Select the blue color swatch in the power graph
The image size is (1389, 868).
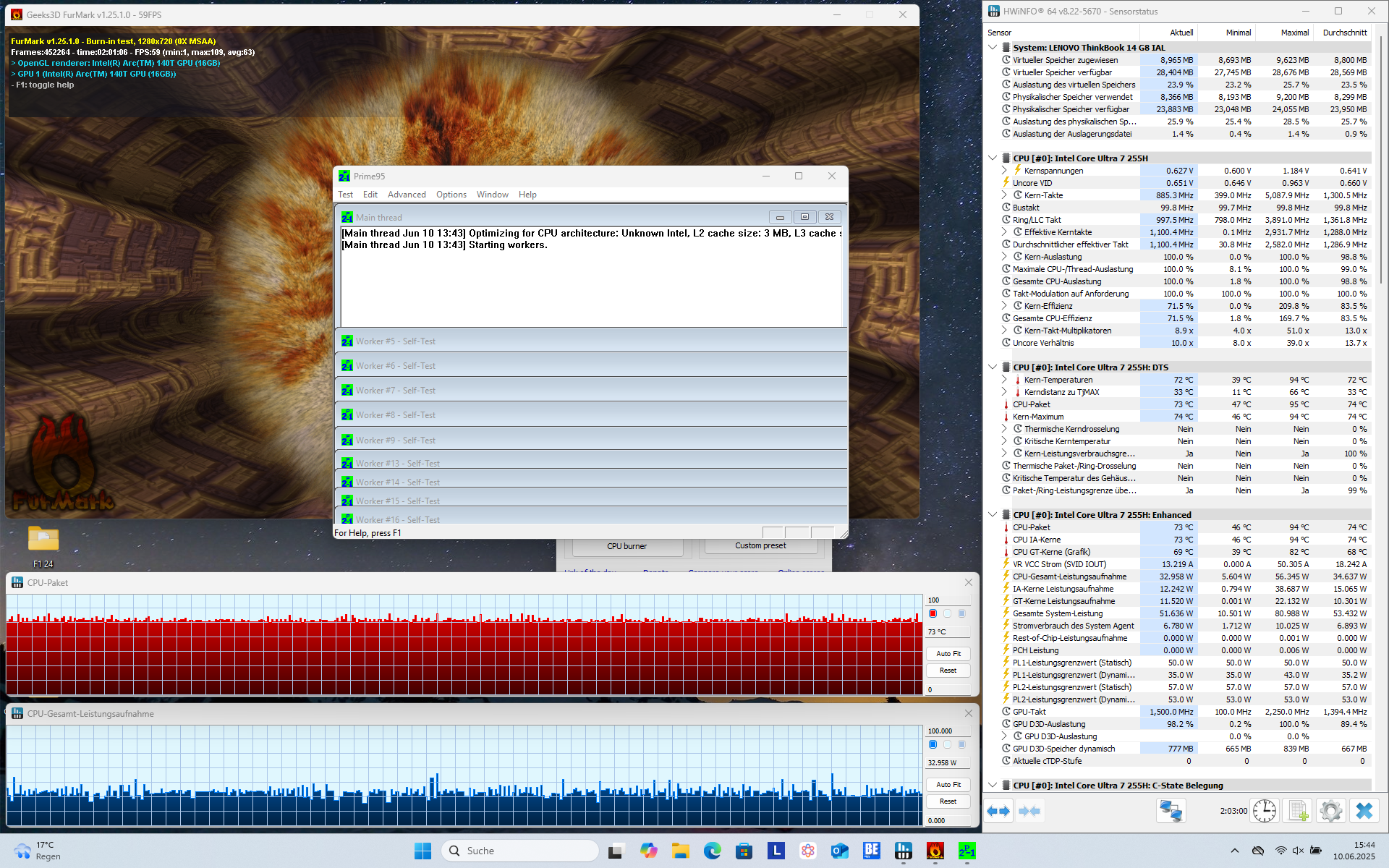click(x=933, y=744)
